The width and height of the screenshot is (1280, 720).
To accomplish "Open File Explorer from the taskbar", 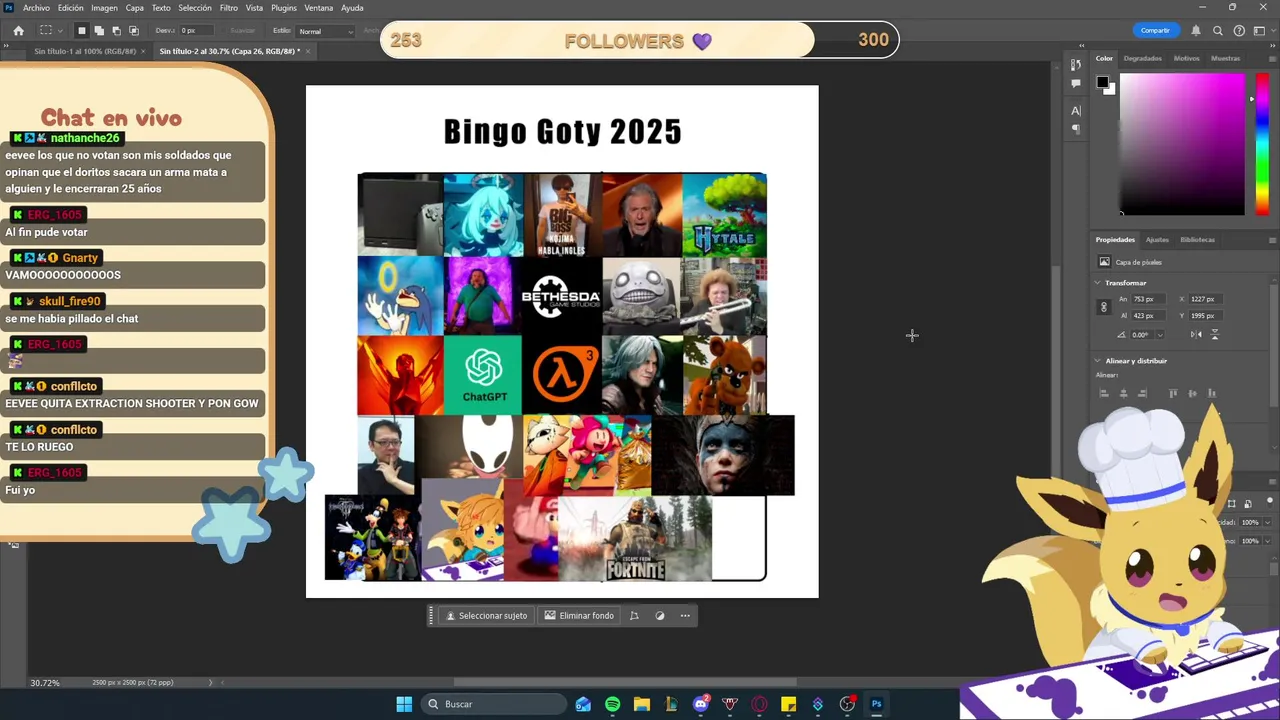I will (x=642, y=704).
